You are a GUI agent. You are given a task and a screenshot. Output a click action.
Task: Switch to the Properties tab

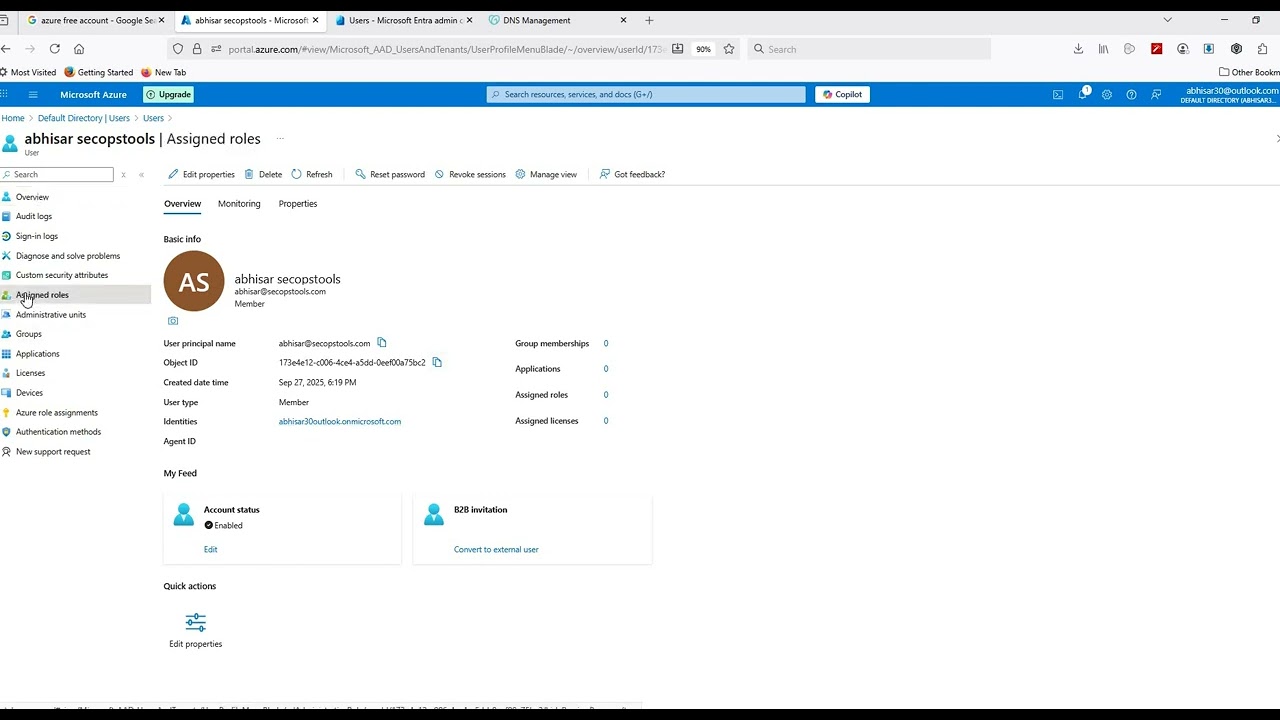298,204
